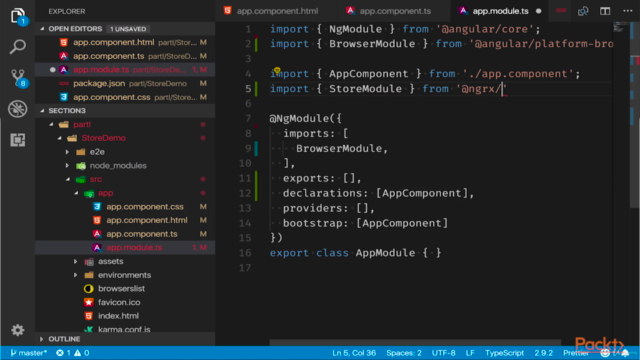Screen dimensions: 640x360
Task: Click Ln 5, Col 36 in status bar
Action: click(354, 353)
